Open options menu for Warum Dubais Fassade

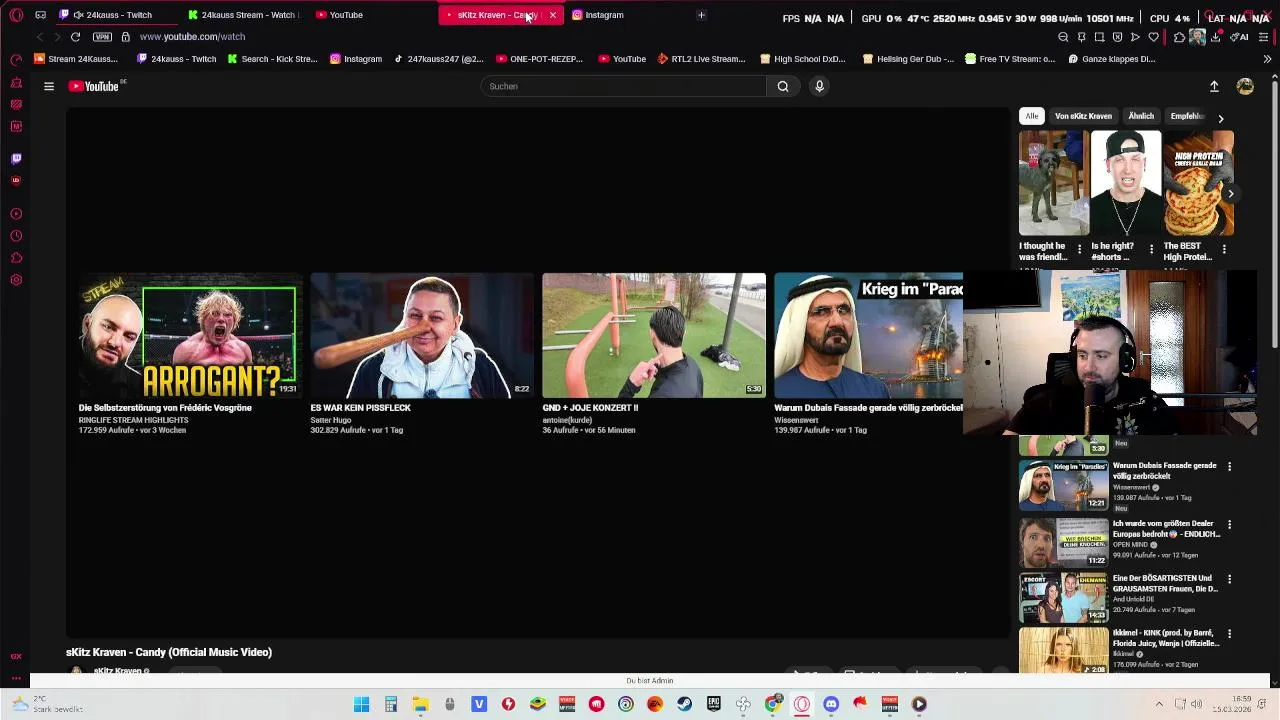coord(1229,467)
